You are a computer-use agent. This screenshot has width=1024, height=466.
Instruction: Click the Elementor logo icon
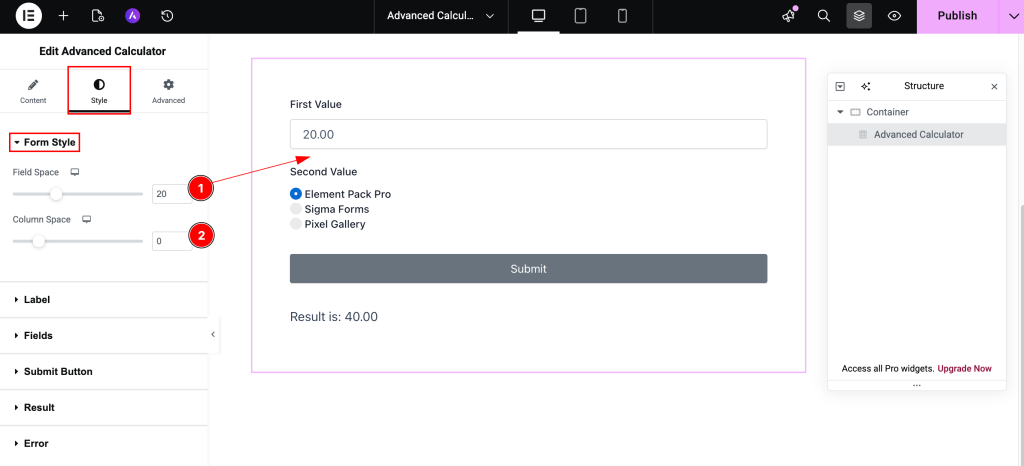tap(29, 16)
